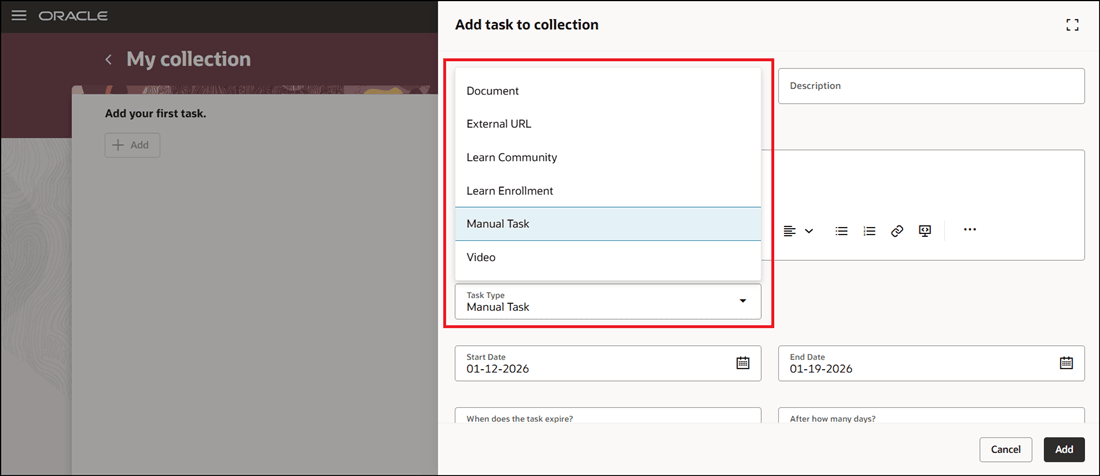The image size is (1100, 476).
Task: Click 'Add your first task.' text
Action: pyautogui.click(x=155, y=113)
